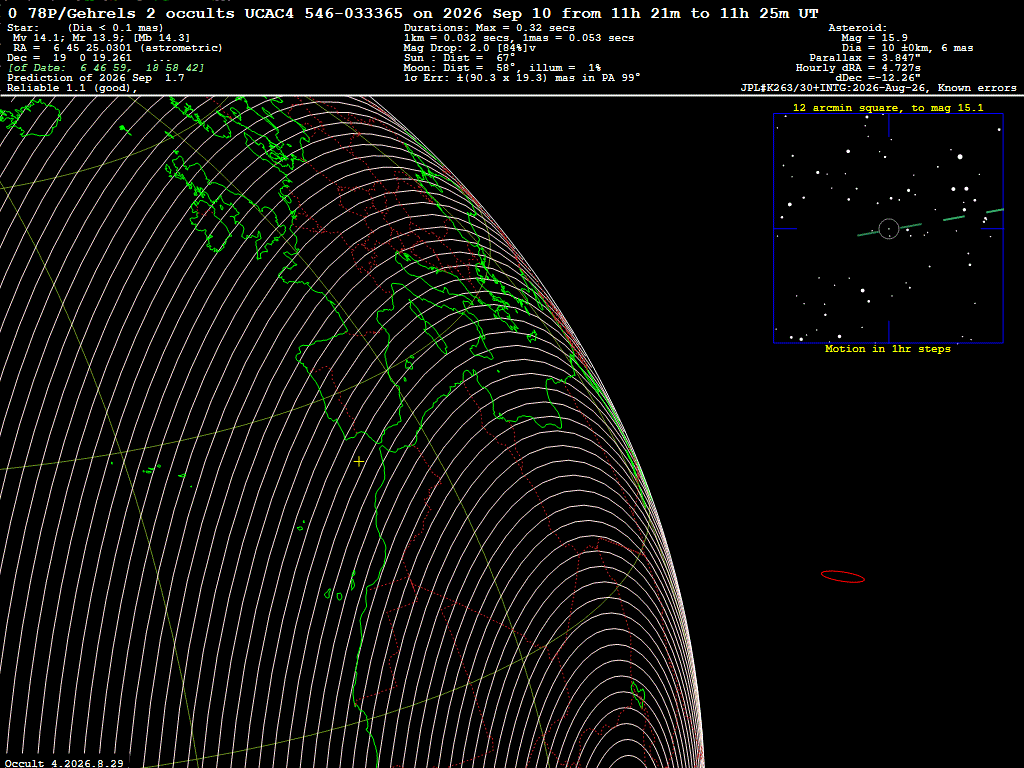Click the star RA astrometric value

[x=118, y=48]
